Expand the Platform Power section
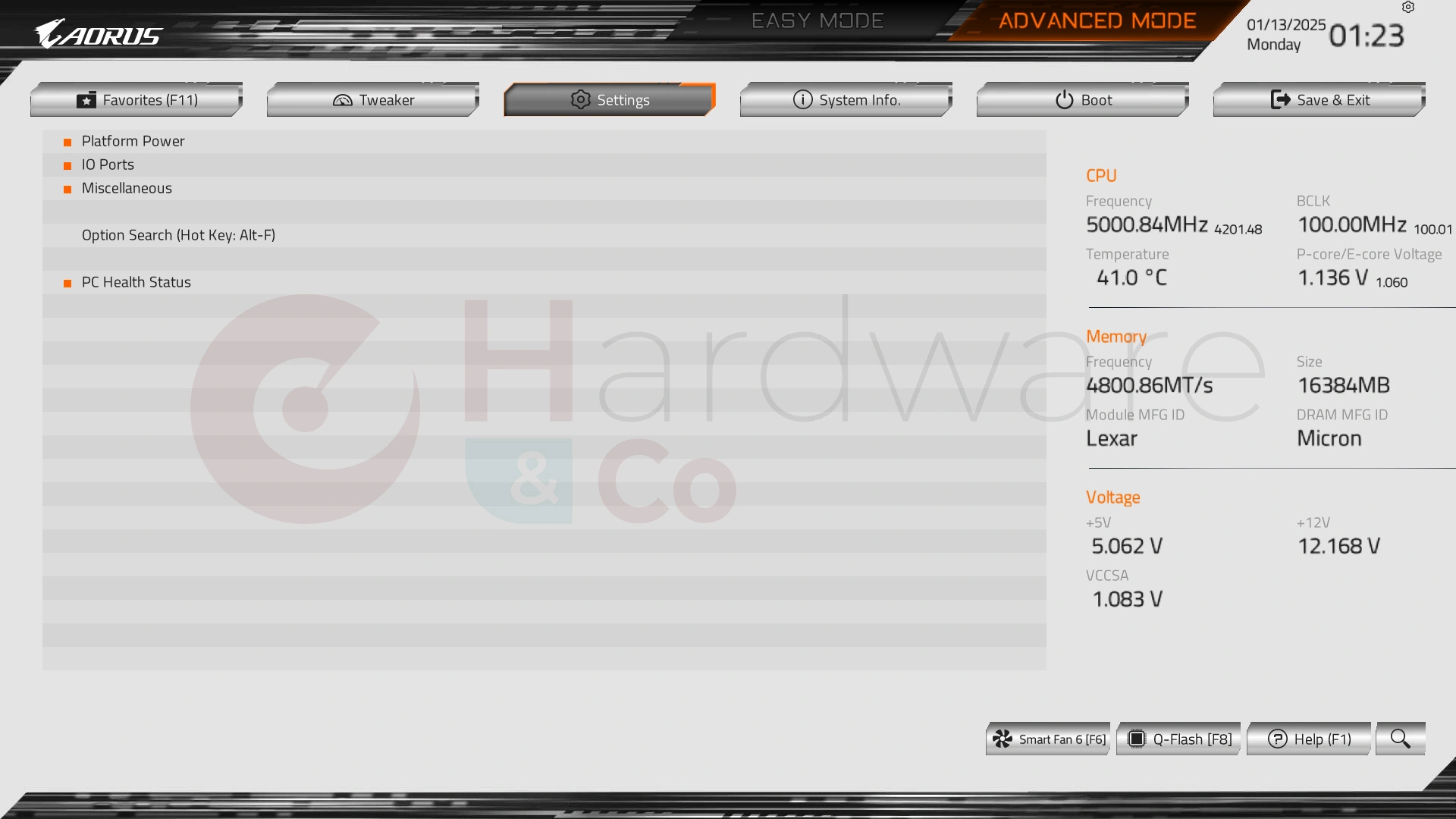The height and width of the screenshot is (819, 1456). click(133, 140)
